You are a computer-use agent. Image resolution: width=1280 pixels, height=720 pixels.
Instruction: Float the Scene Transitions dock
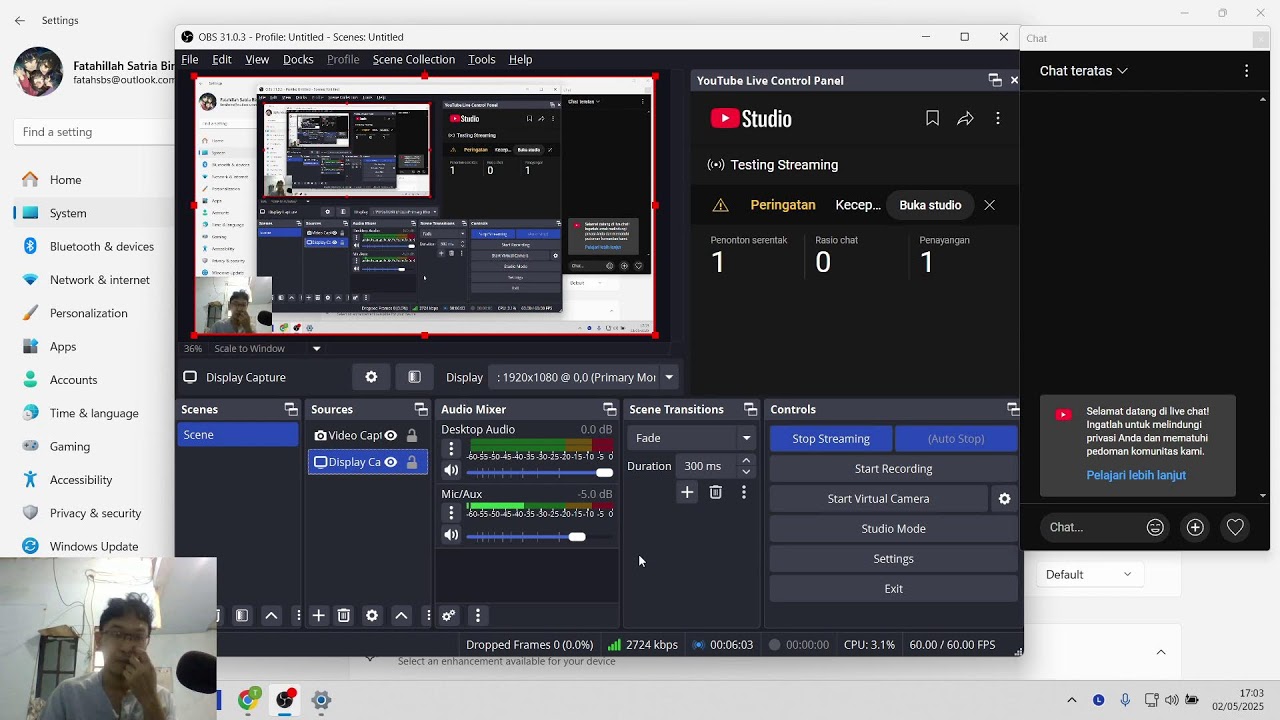tap(750, 410)
